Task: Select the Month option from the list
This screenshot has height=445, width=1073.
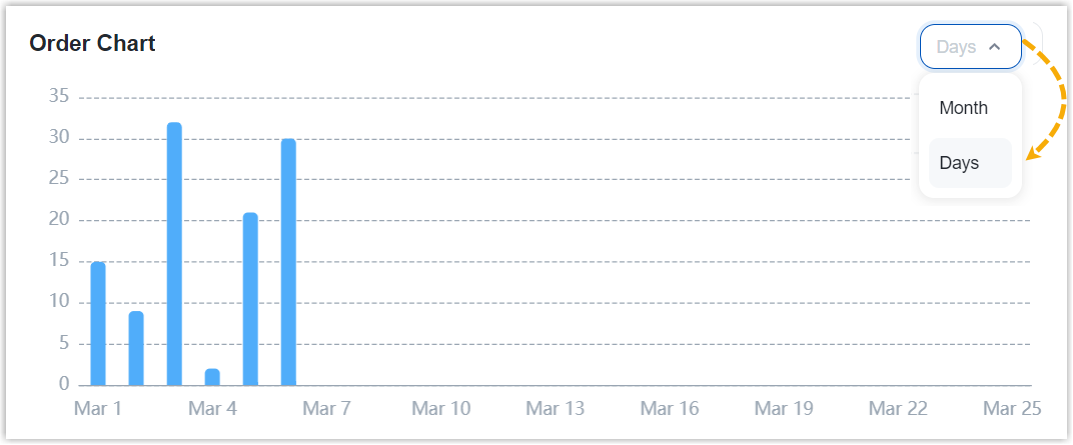Action: (x=964, y=108)
